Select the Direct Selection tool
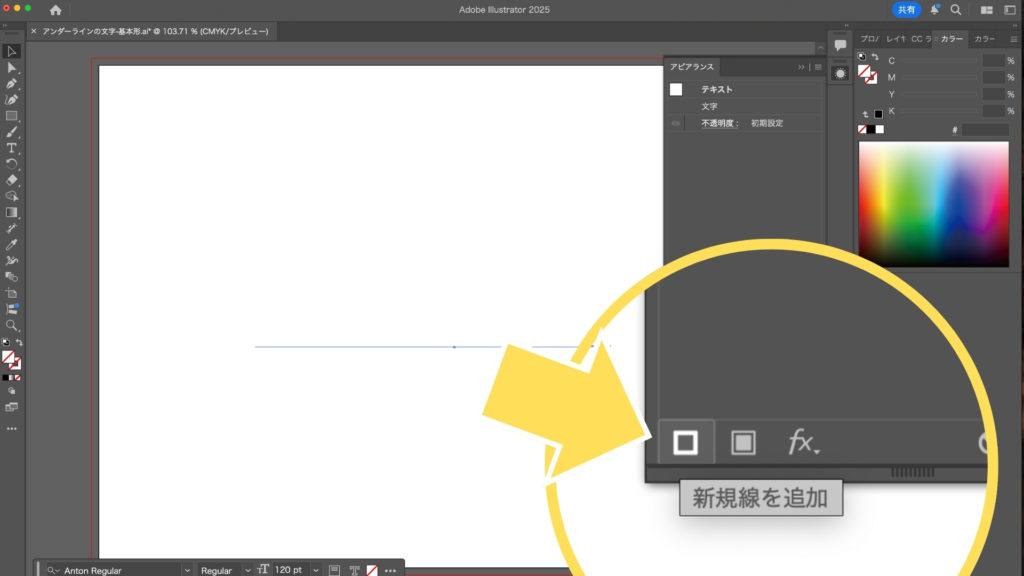 [x=12, y=67]
